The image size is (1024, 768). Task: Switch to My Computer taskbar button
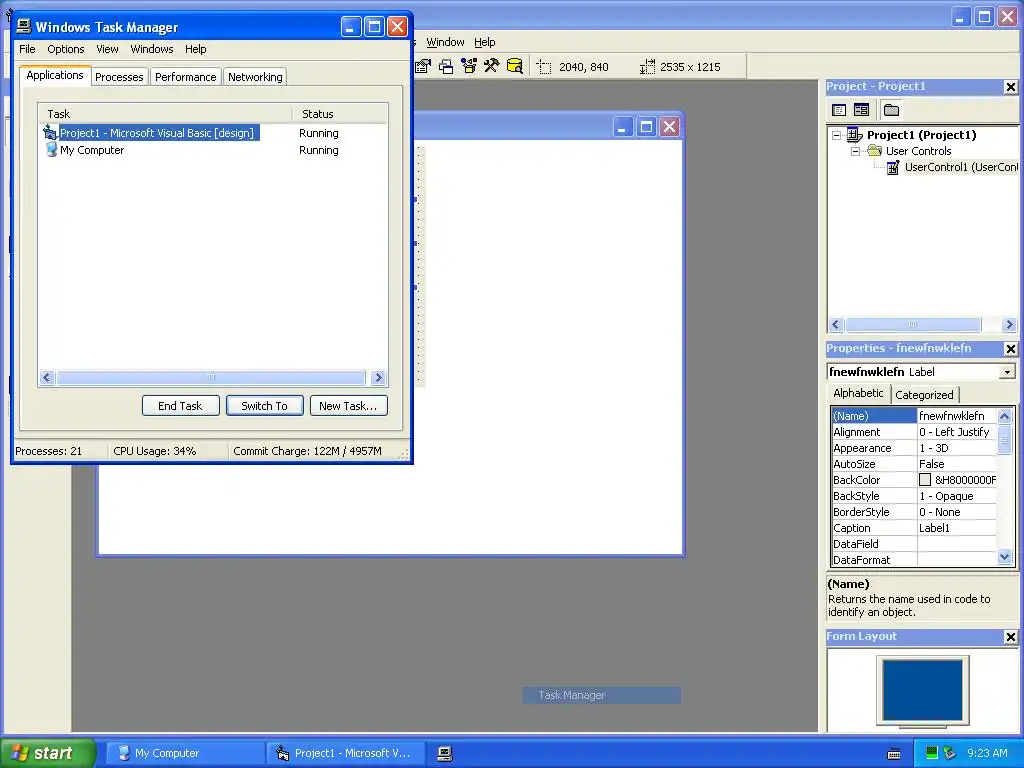pos(184,753)
